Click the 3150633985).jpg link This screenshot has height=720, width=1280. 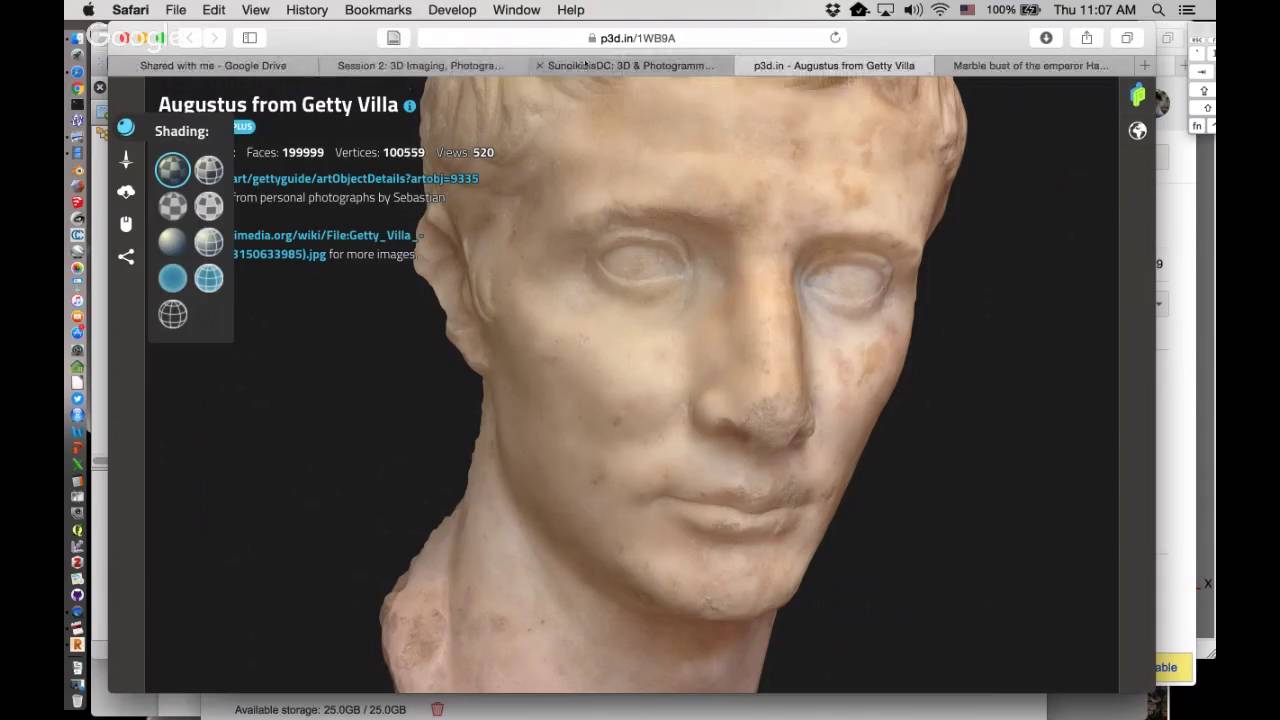click(279, 255)
